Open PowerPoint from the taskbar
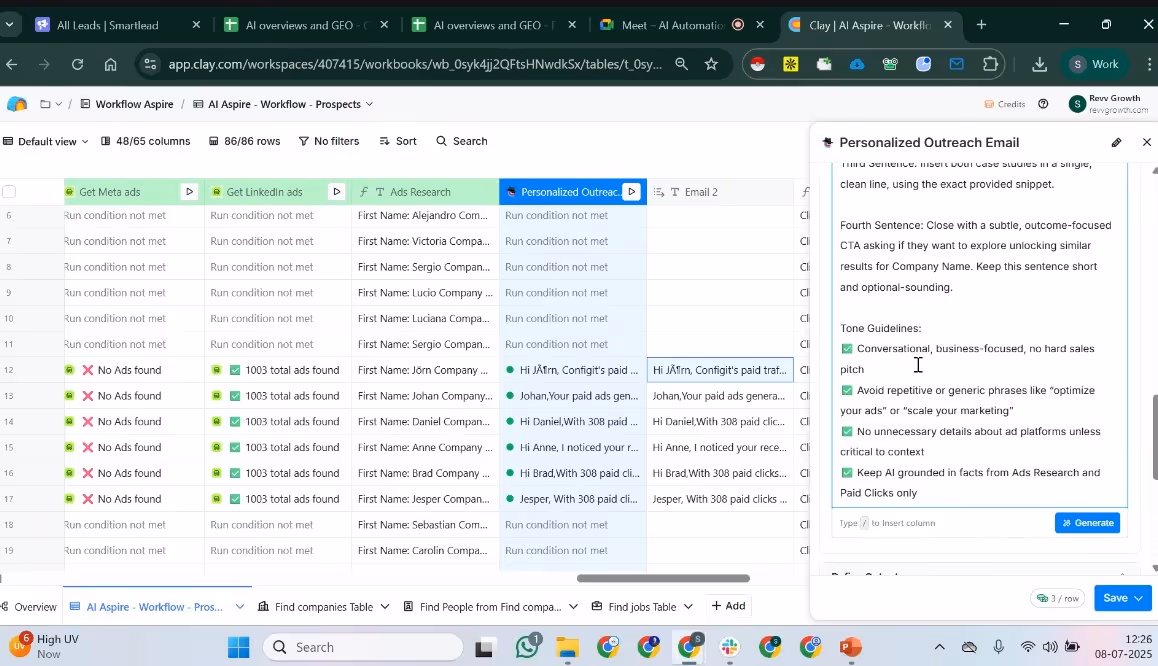Image resolution: width=1158 pixels, height=666 pixels. click(x=850, y=647)
